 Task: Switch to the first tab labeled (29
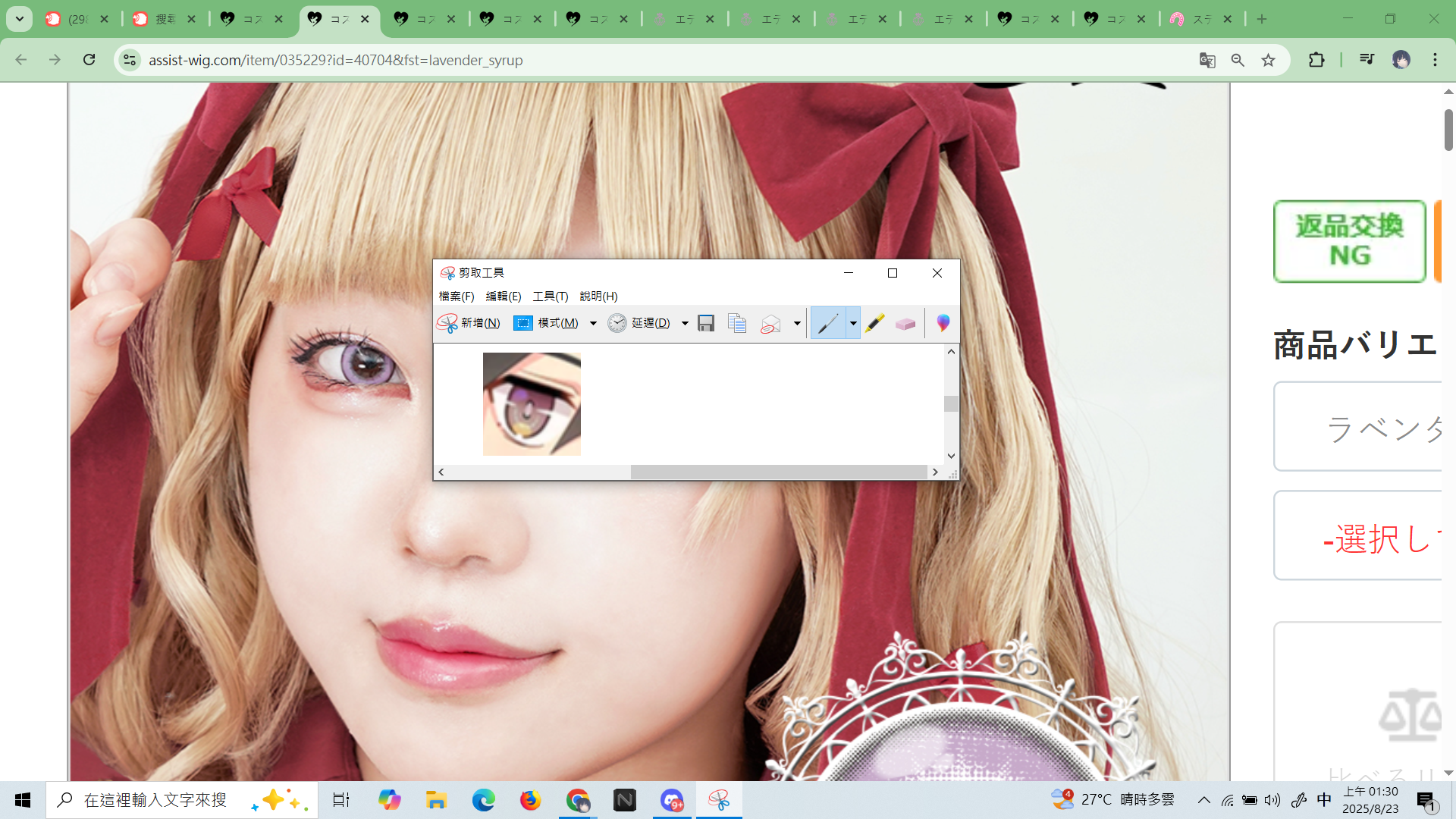pos(77,19)
